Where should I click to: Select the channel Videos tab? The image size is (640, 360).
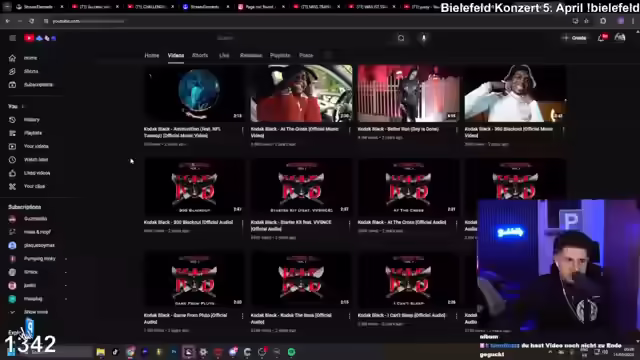point(176,56)
